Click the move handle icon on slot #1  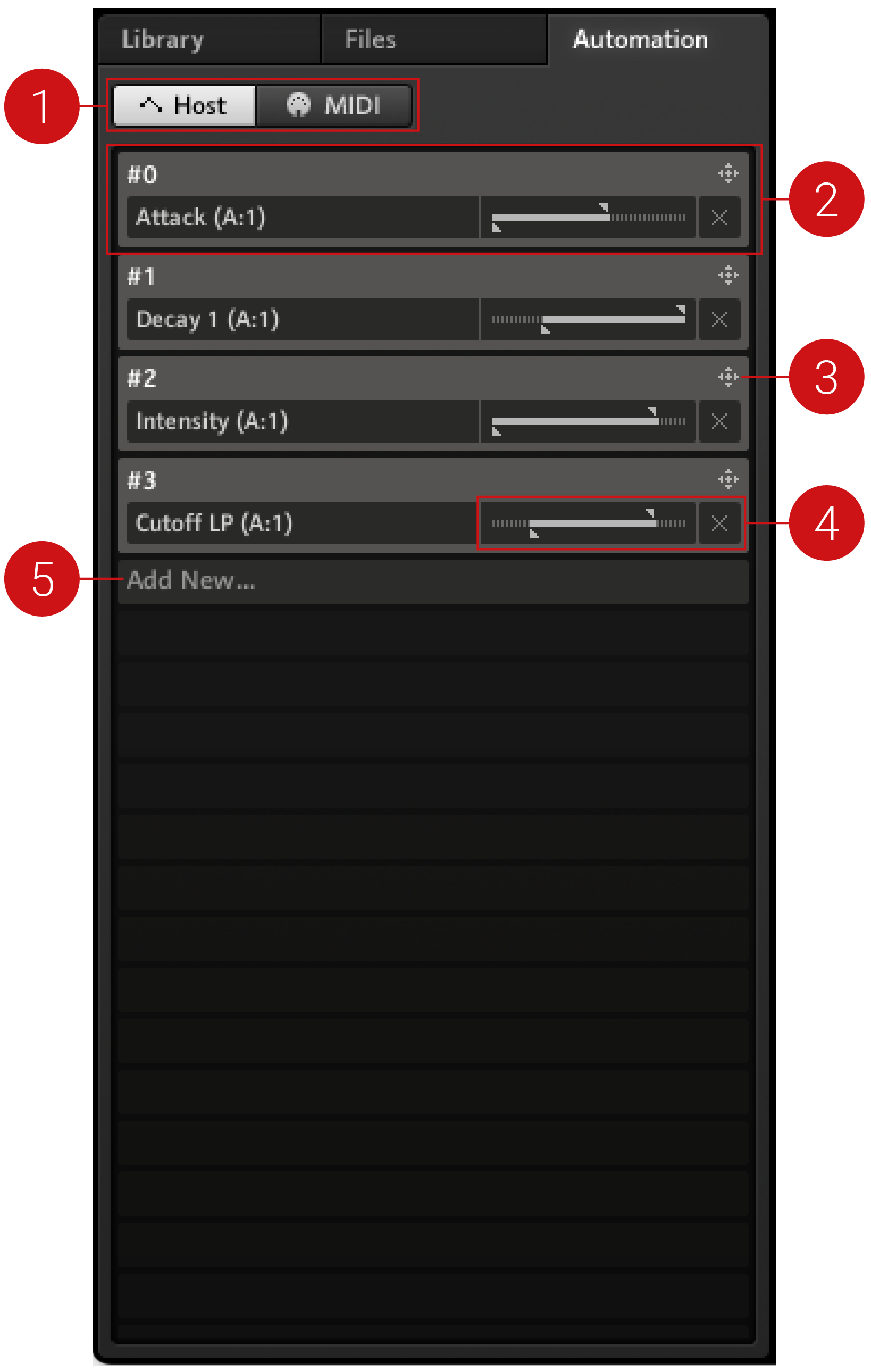coord(727,275)
